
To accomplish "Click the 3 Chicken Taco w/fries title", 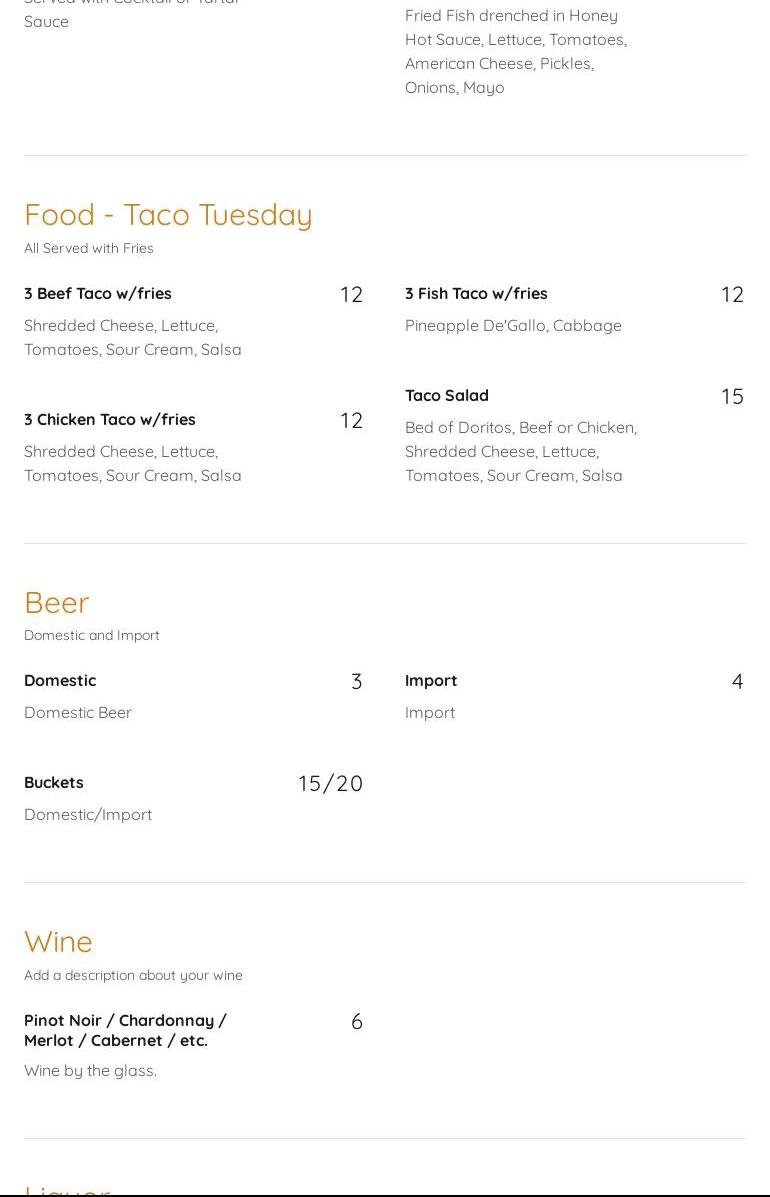I will [110, 419].
